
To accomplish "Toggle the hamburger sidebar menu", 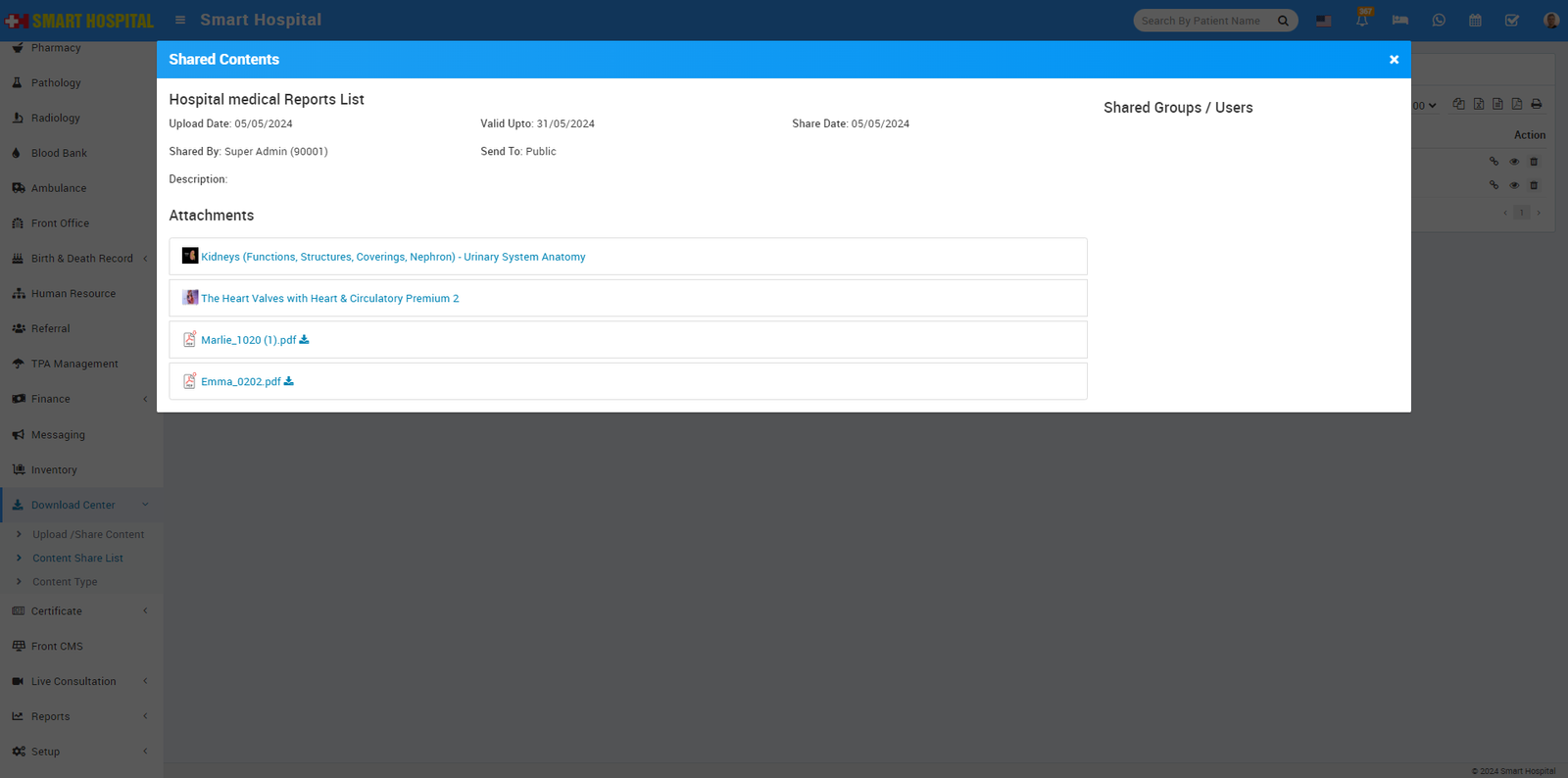I will click(x=180, y=20).
